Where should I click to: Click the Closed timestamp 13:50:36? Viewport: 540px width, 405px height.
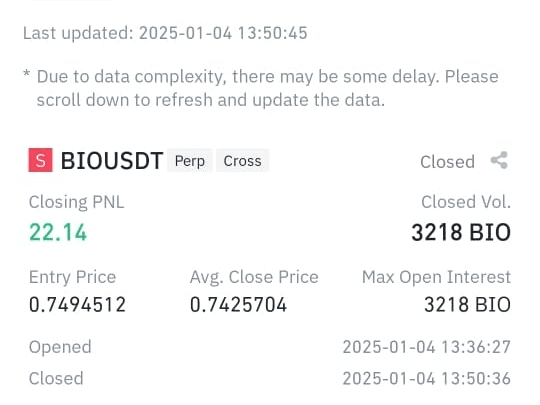[427, 378]
